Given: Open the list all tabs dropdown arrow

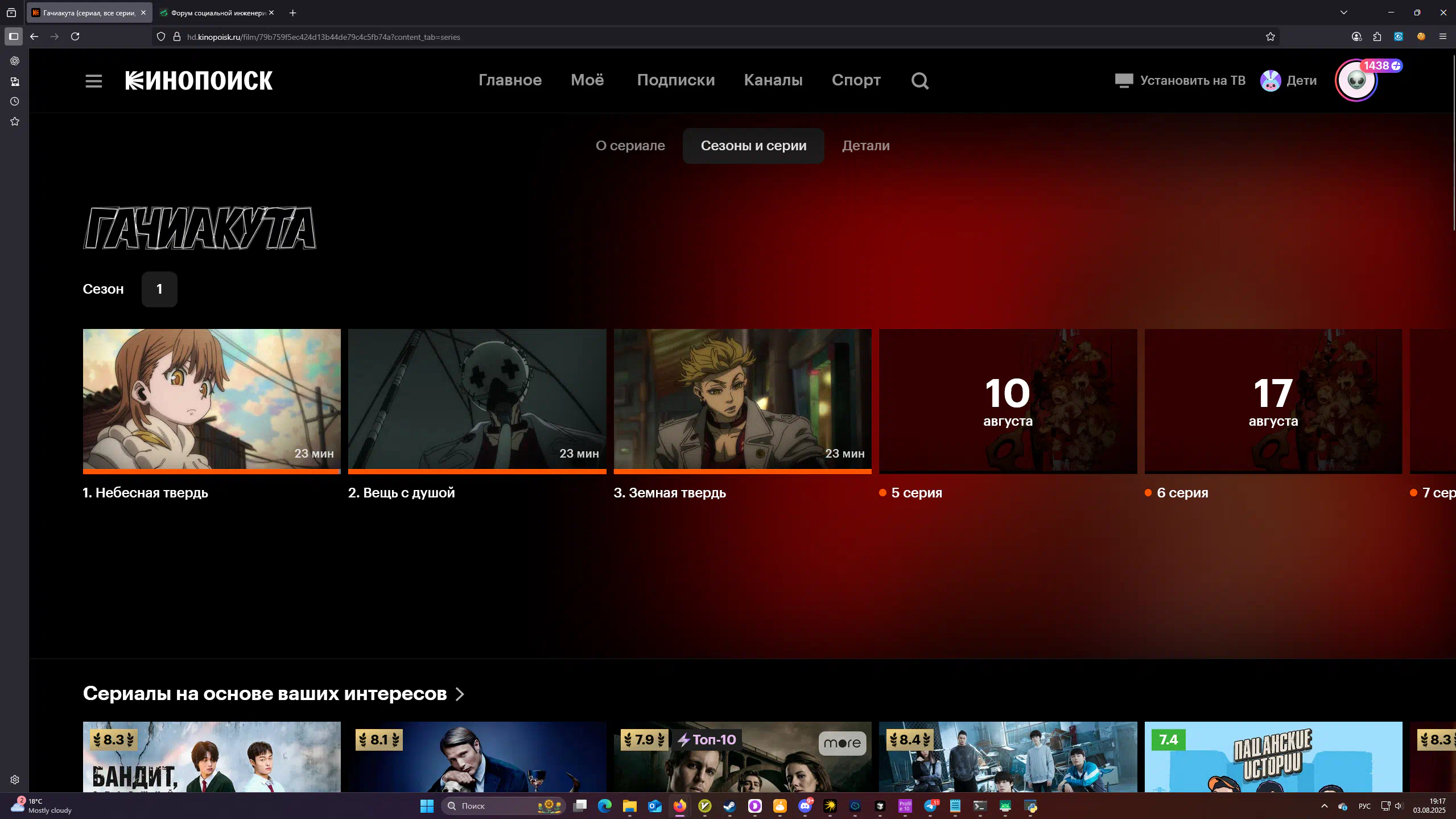Looking at the screenshot, I should [1343, 13].
